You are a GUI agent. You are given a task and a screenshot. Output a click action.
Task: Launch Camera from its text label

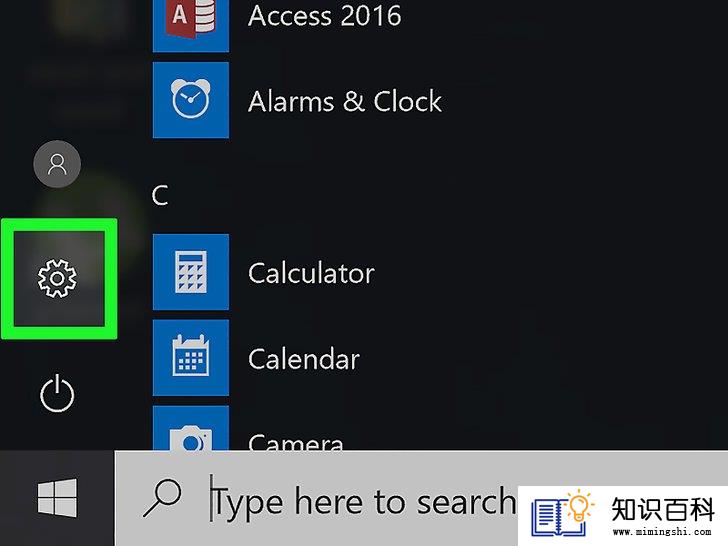(x=296, y=442)
